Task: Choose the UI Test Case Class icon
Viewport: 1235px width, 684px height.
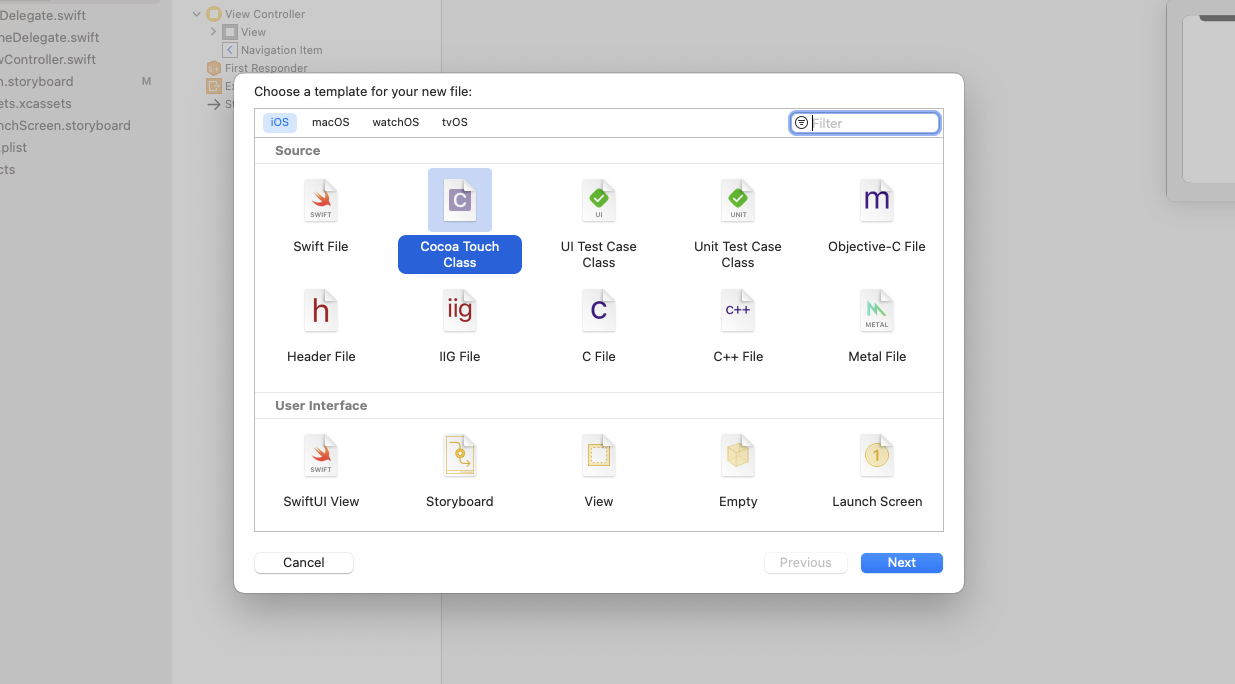Action: pos(599,201)
